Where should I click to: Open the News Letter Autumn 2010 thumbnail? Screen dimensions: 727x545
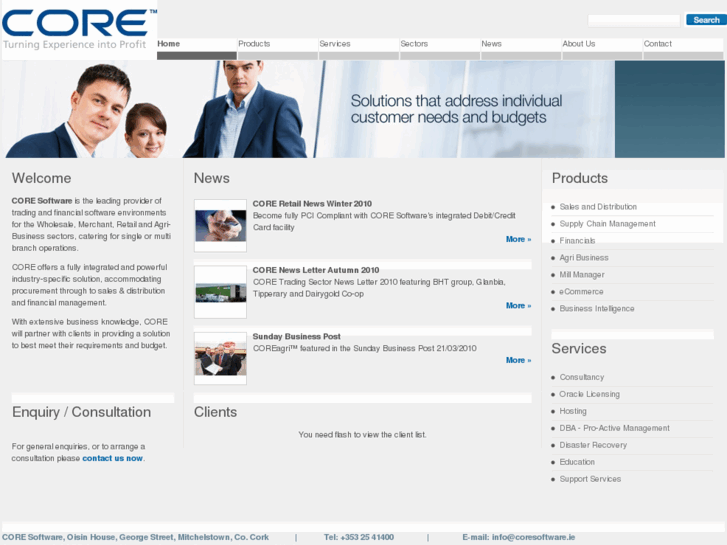coord(220,292)
